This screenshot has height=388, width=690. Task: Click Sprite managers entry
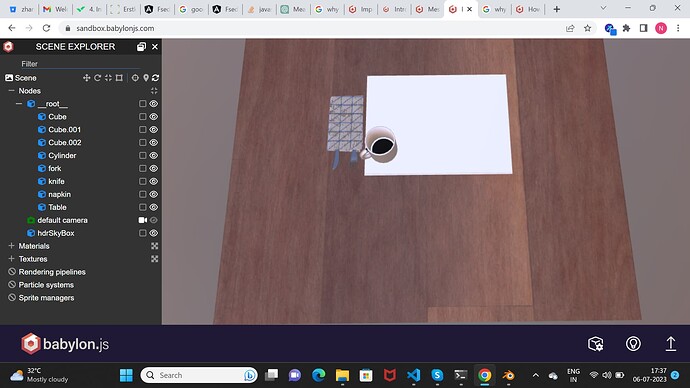[x=46, y=298]
